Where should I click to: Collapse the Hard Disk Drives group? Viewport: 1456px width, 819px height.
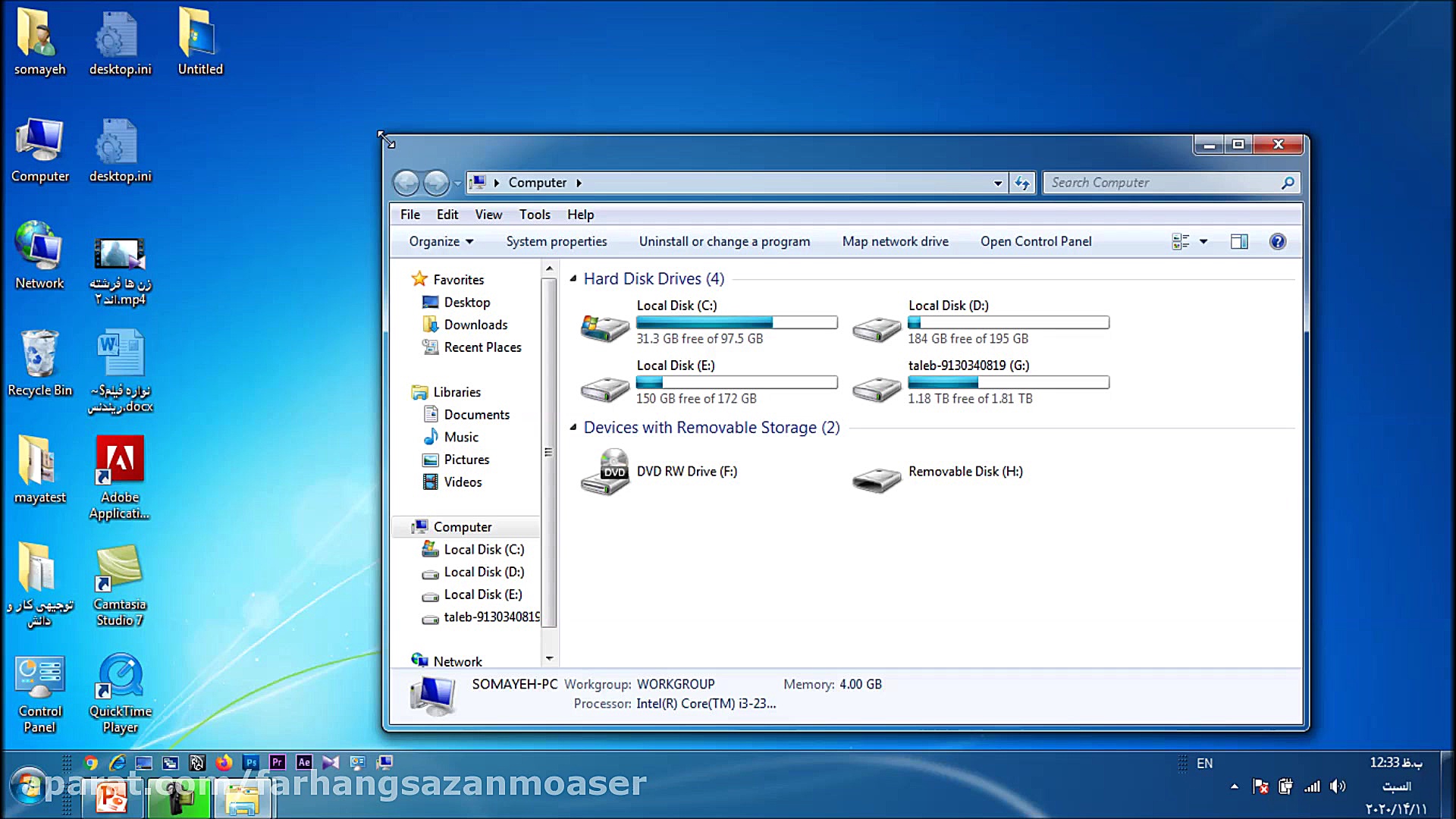pos(573,279)
